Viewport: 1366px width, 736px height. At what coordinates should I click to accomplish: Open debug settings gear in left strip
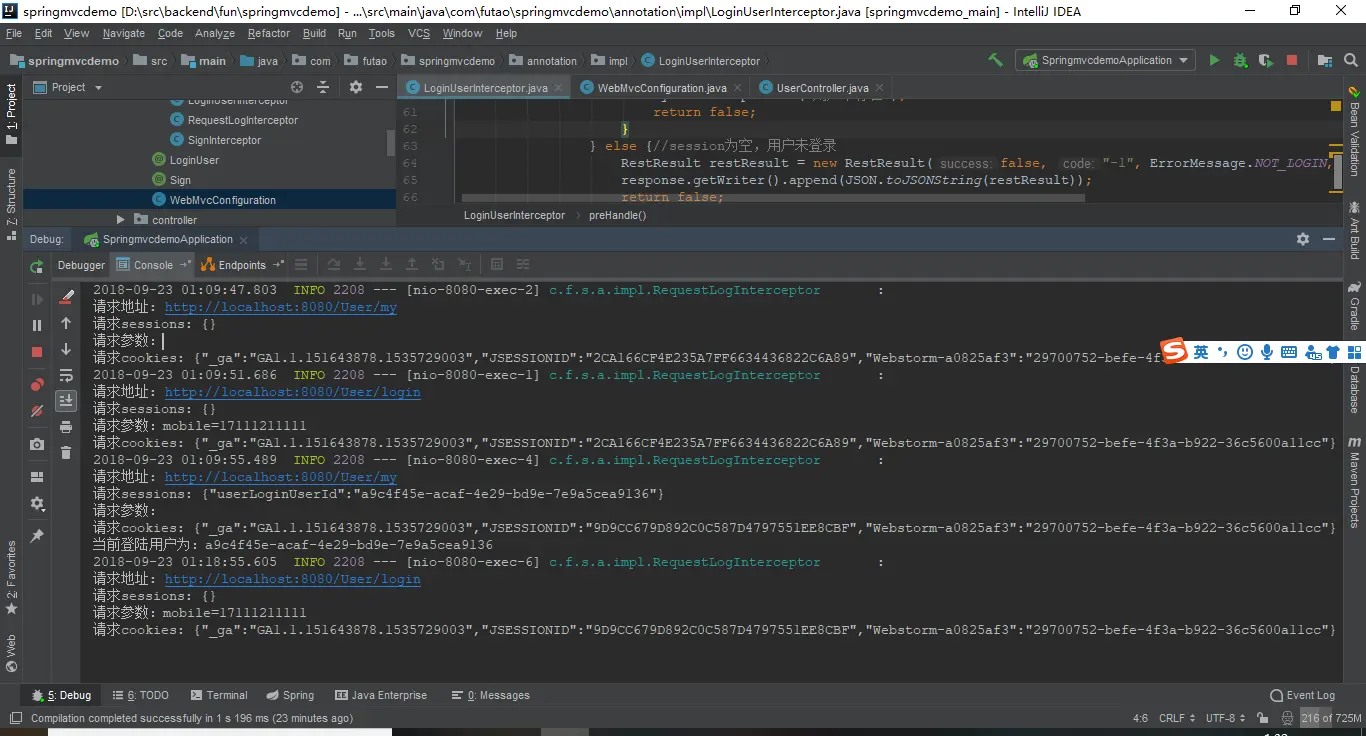(37, 503)
